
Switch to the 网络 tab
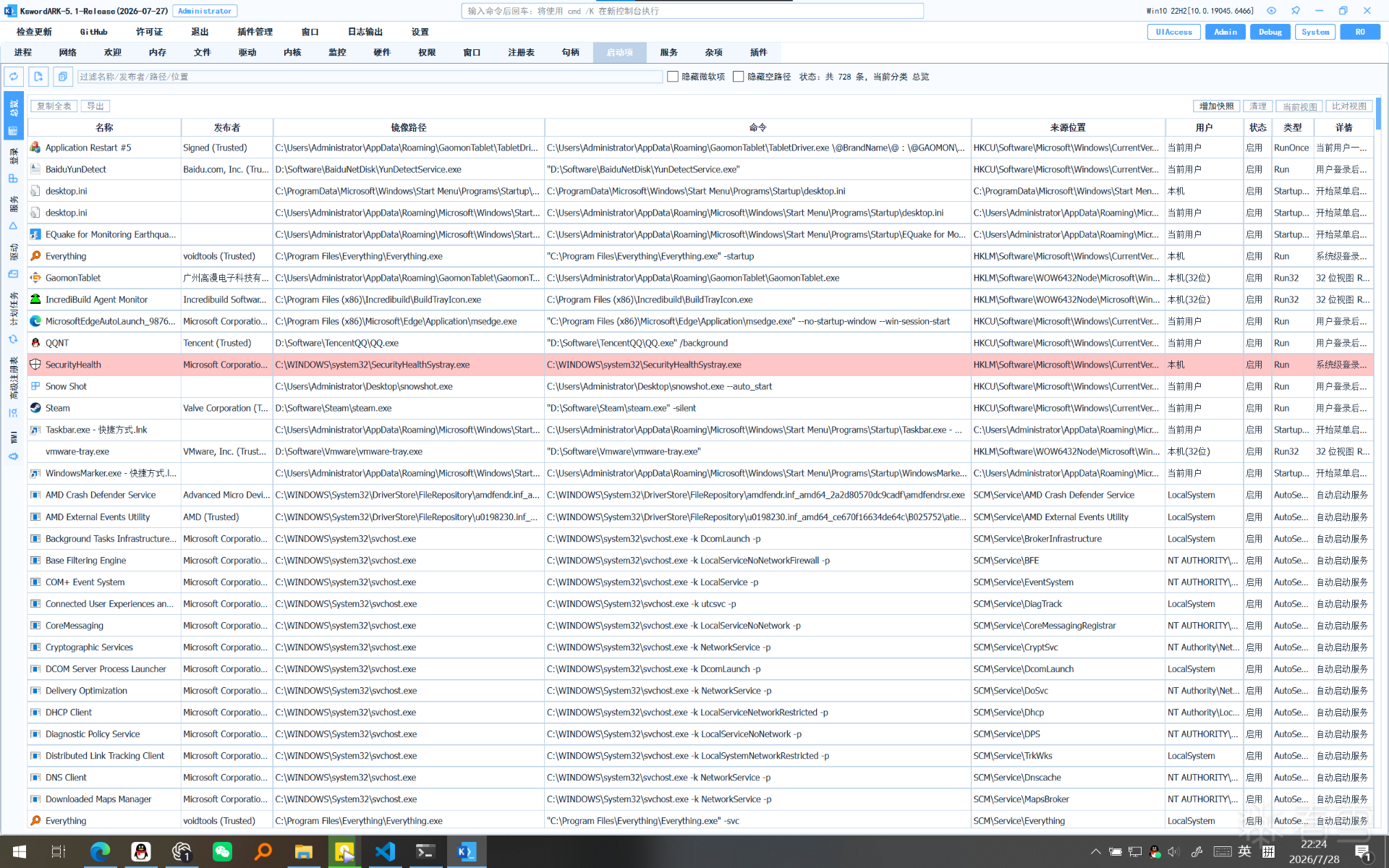tap(68, 52)
